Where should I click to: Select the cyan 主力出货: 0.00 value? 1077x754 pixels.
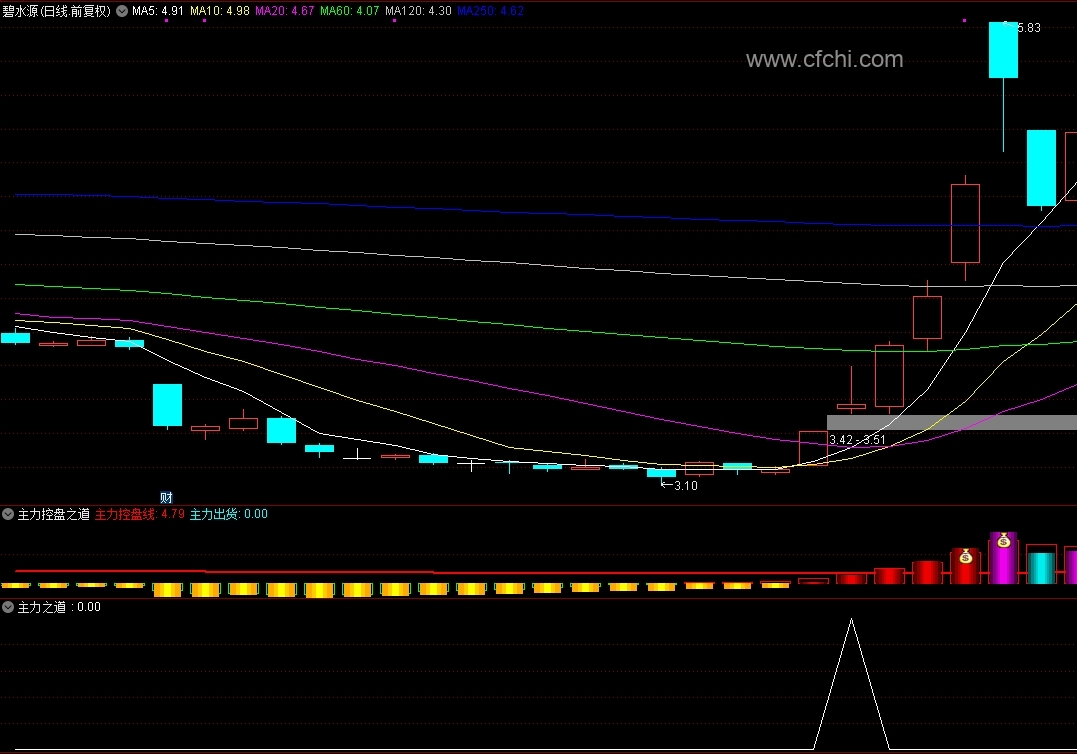click(229, 514)
